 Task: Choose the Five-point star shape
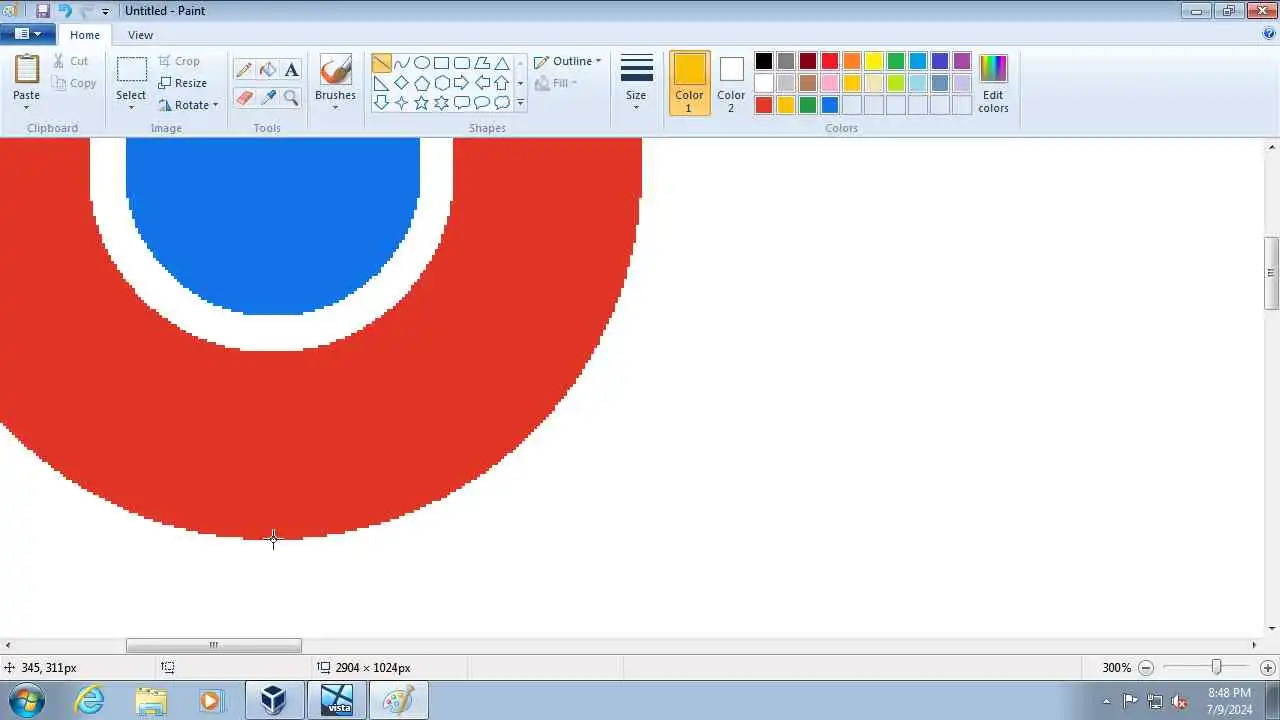pos(421,103)
